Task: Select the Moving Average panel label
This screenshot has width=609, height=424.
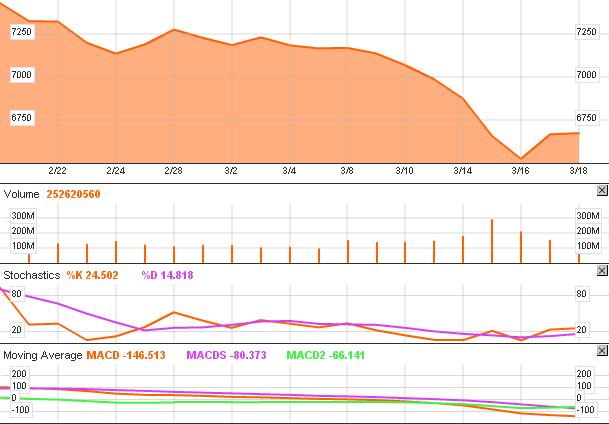Action: click(41, 355)
